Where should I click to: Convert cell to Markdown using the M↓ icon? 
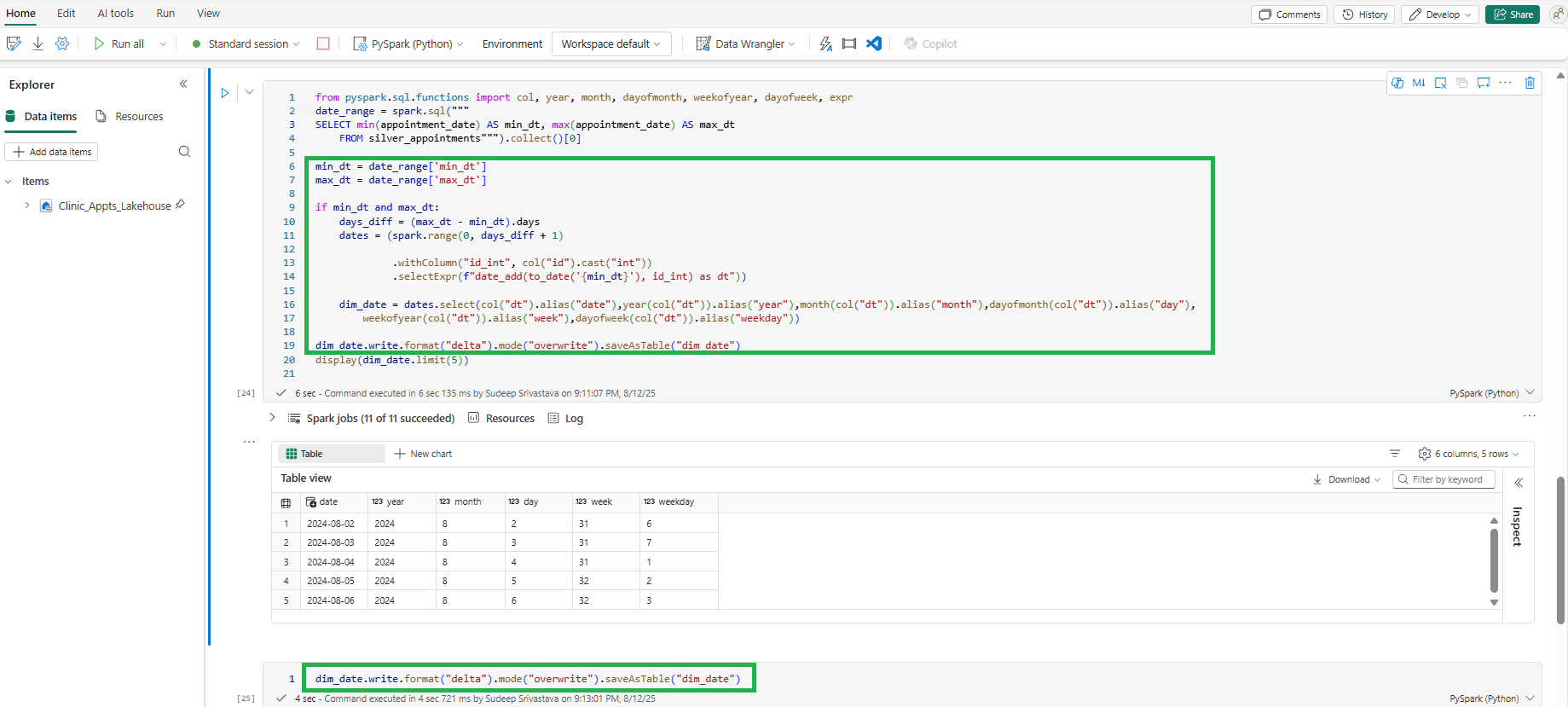point(1419,83)
